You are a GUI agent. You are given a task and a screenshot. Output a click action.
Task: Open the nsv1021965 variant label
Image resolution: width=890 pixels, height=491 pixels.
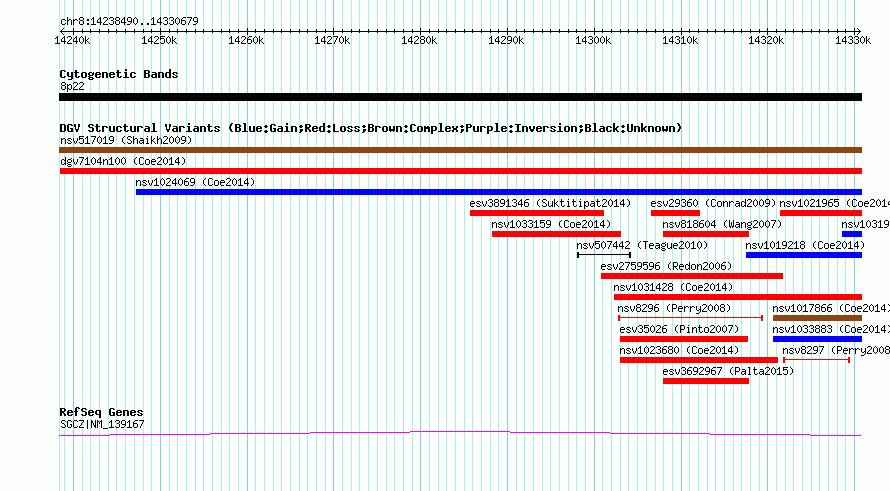[834, 203]
